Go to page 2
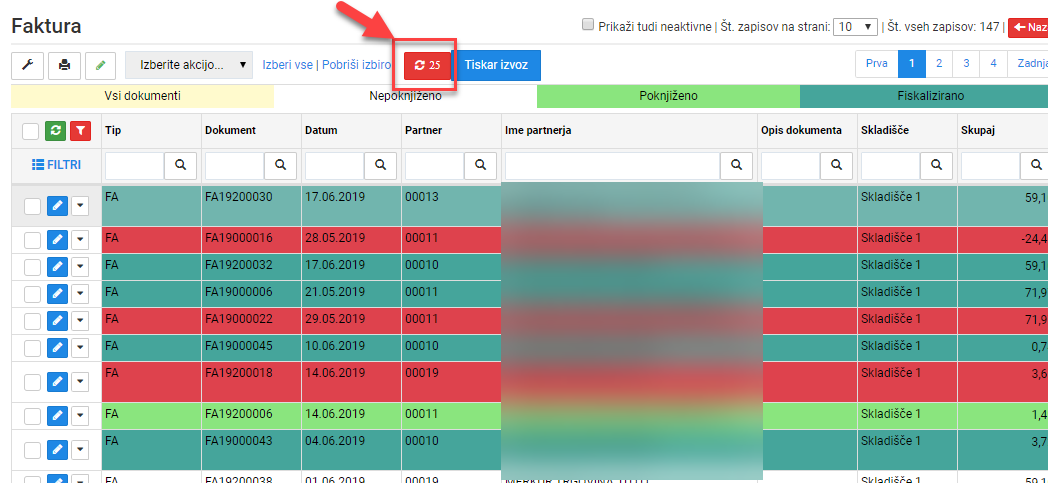1048x483 pixels. 939,63
